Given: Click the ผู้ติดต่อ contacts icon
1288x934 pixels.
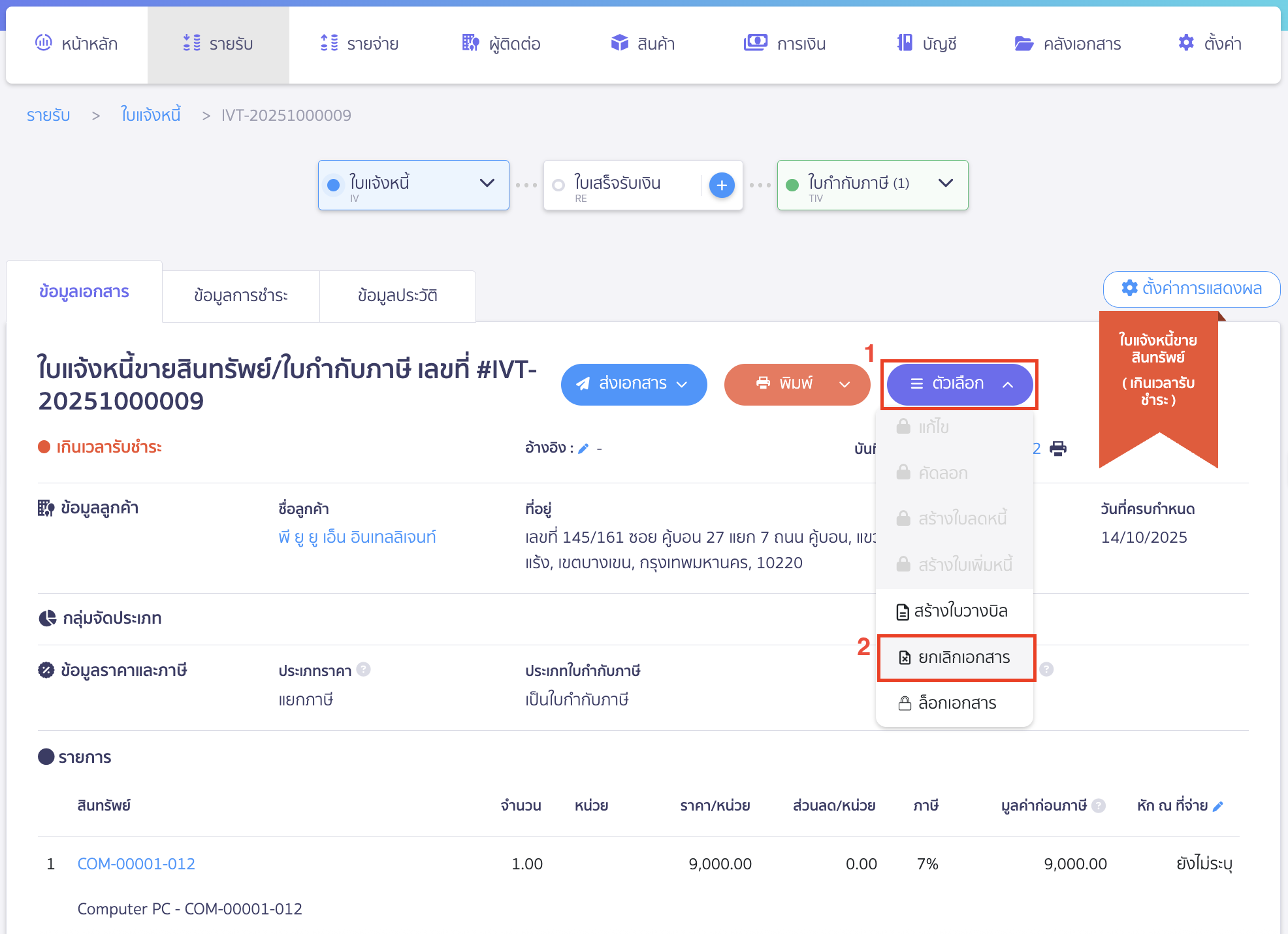Looking at the screenshot, I should click(x=470, y=42).
